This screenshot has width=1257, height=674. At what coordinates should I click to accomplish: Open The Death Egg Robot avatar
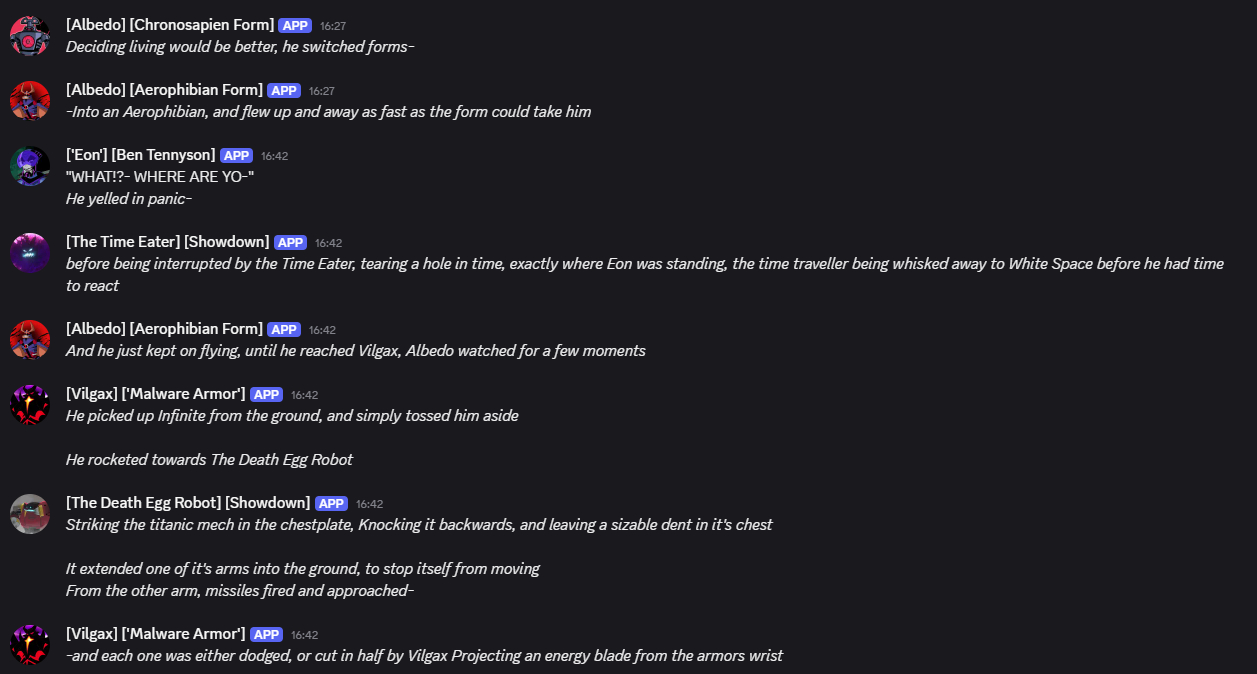tap(30, 514)
